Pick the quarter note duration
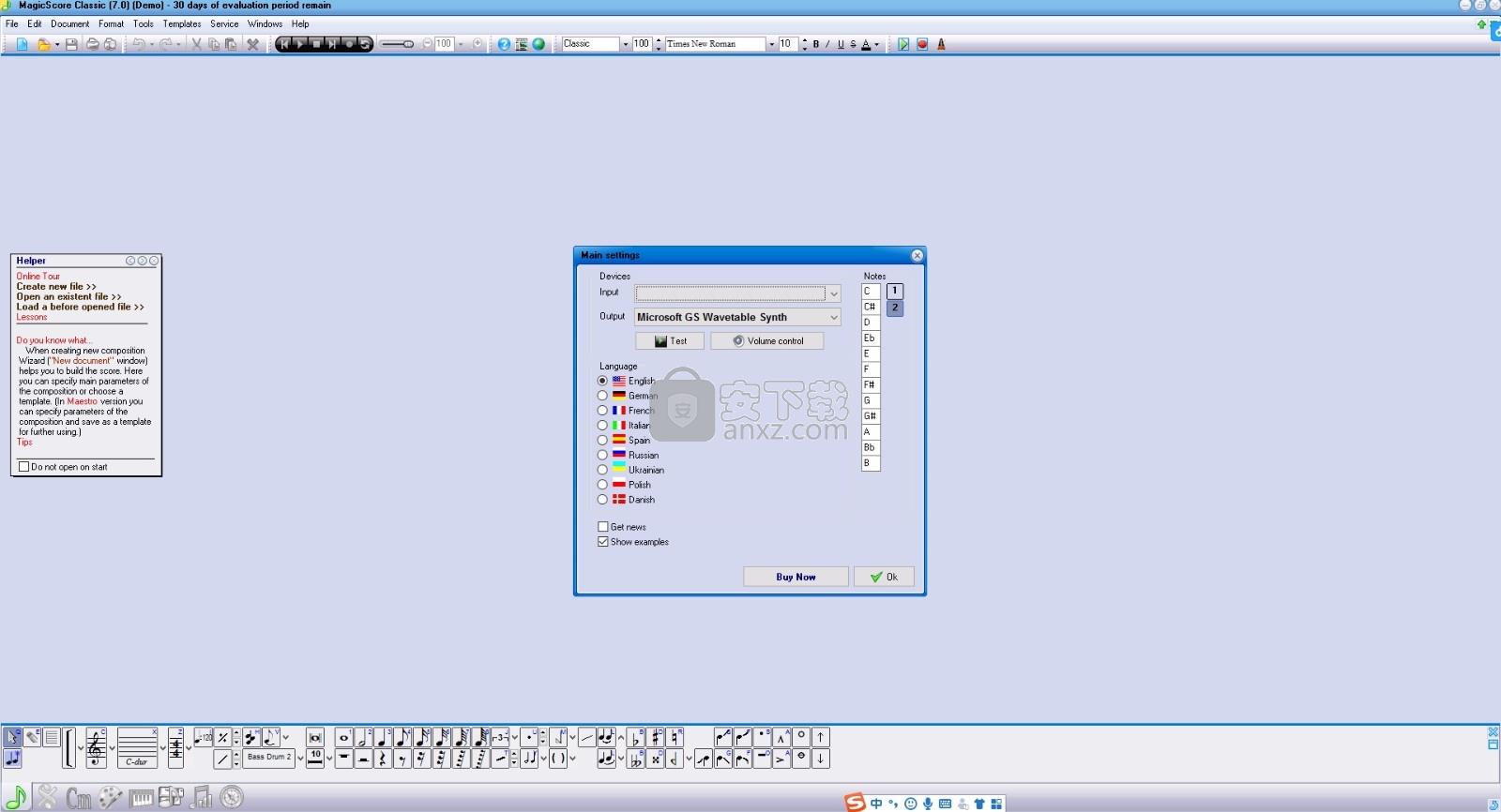Screen dimensions: 1501x812 click(x=383, y=738)
